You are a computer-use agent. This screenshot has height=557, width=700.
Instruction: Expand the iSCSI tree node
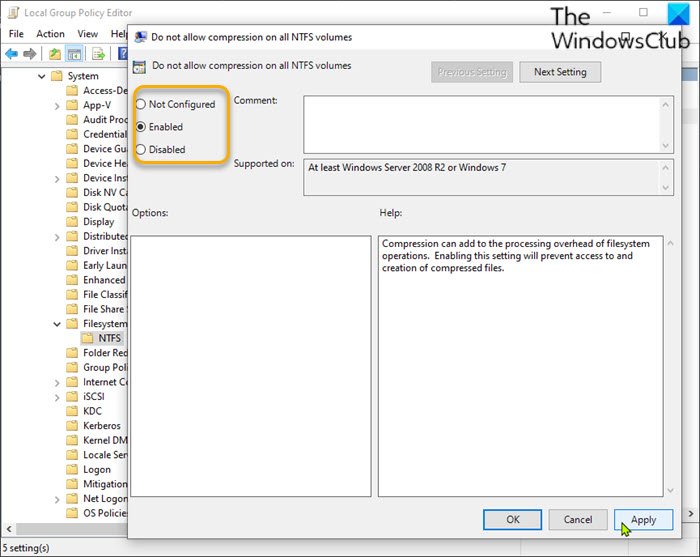(x=57, y=397)
